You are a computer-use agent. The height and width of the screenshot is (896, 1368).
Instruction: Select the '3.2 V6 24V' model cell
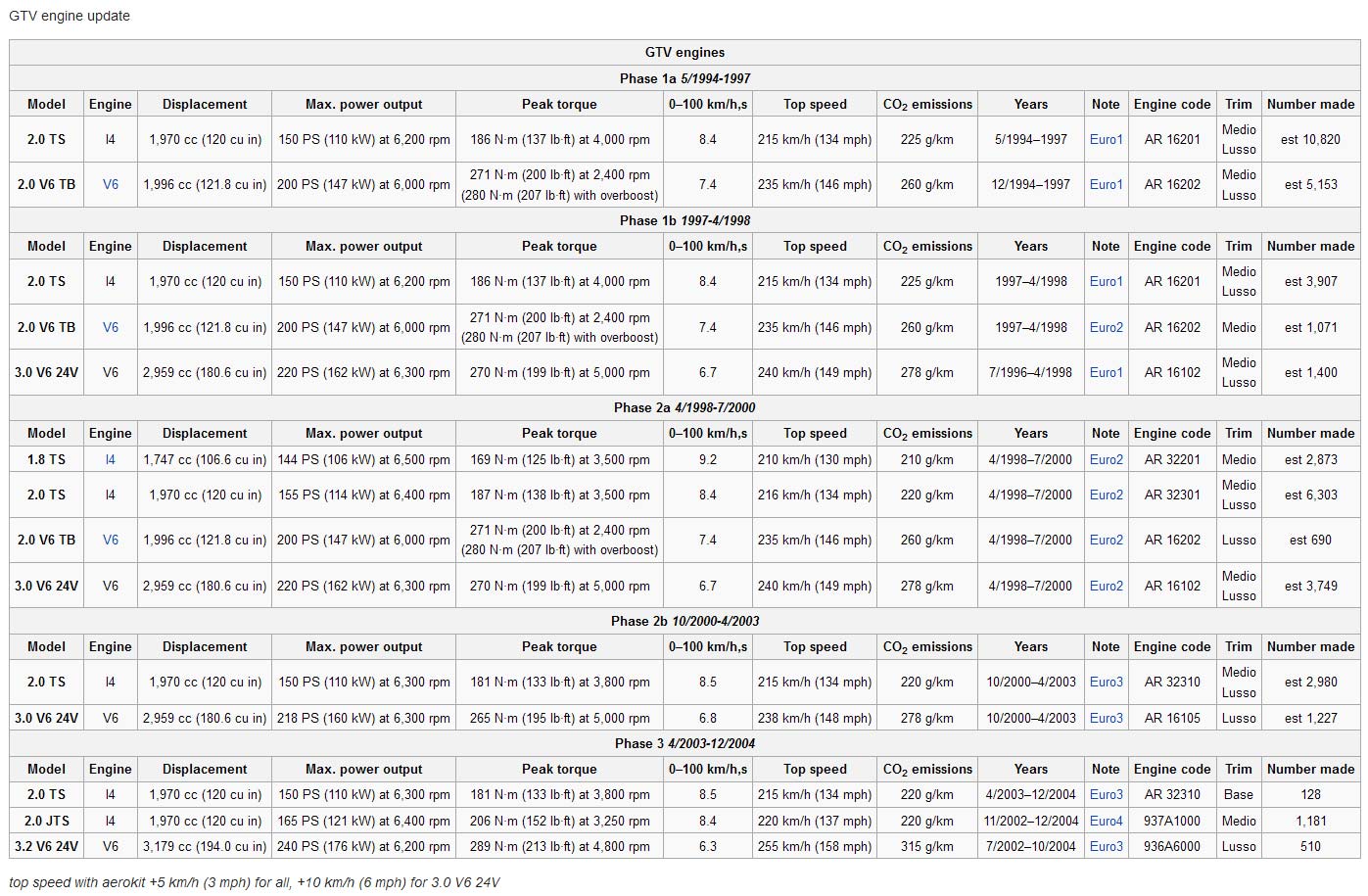pos(46,846)
